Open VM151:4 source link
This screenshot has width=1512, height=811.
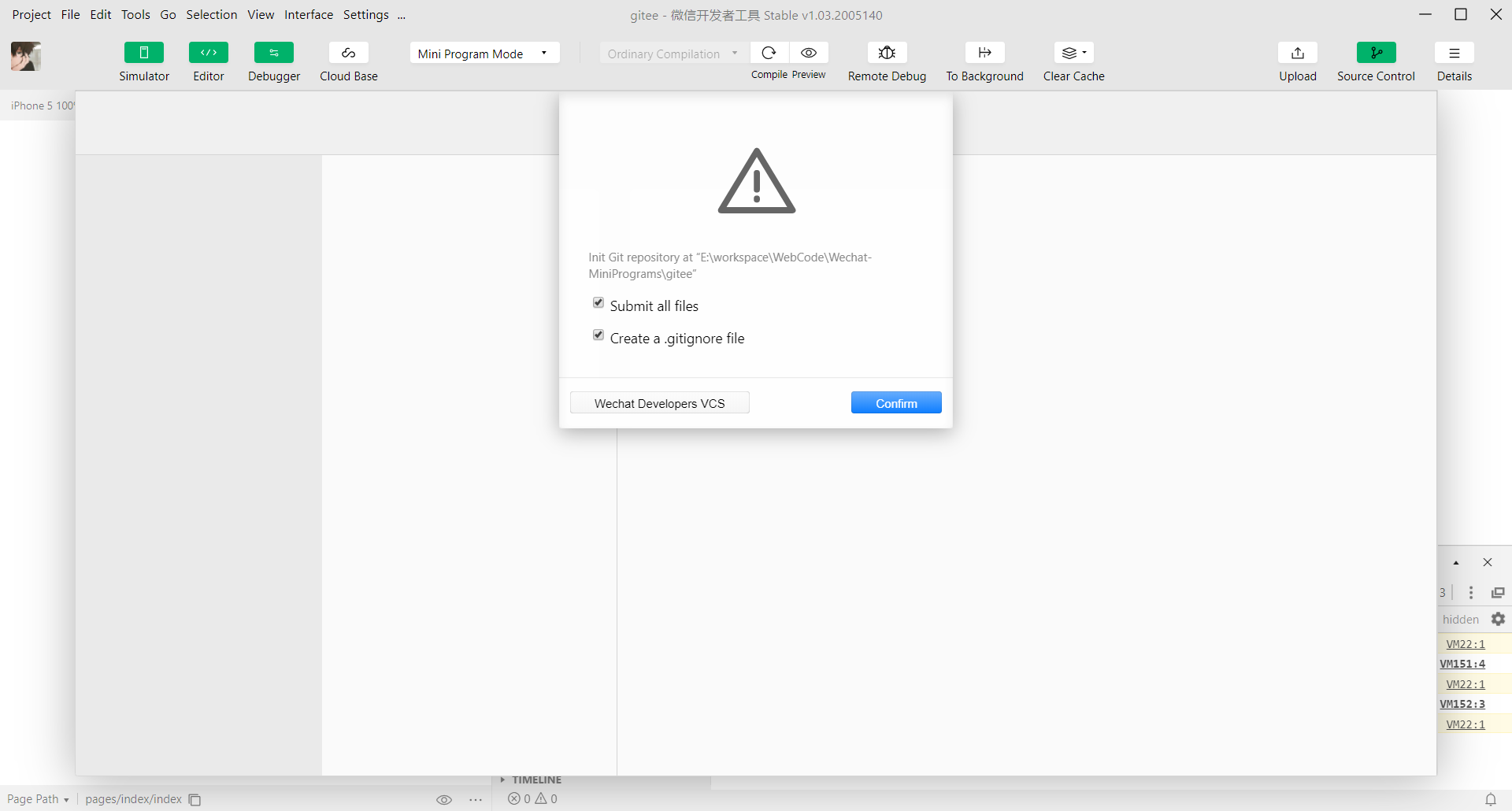tap(1462, 664)
